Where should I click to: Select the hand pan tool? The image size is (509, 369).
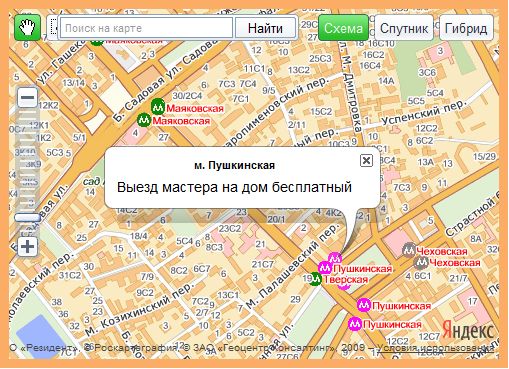(27, 28)
